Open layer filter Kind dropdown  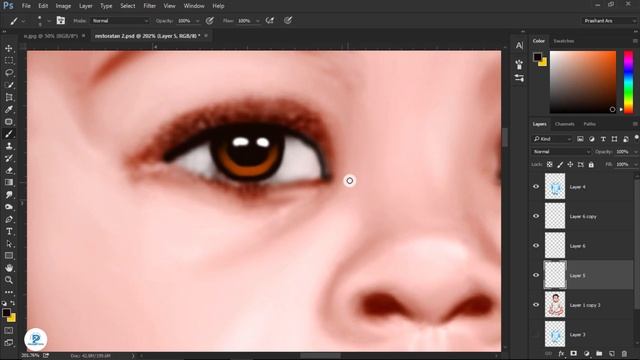552,139
